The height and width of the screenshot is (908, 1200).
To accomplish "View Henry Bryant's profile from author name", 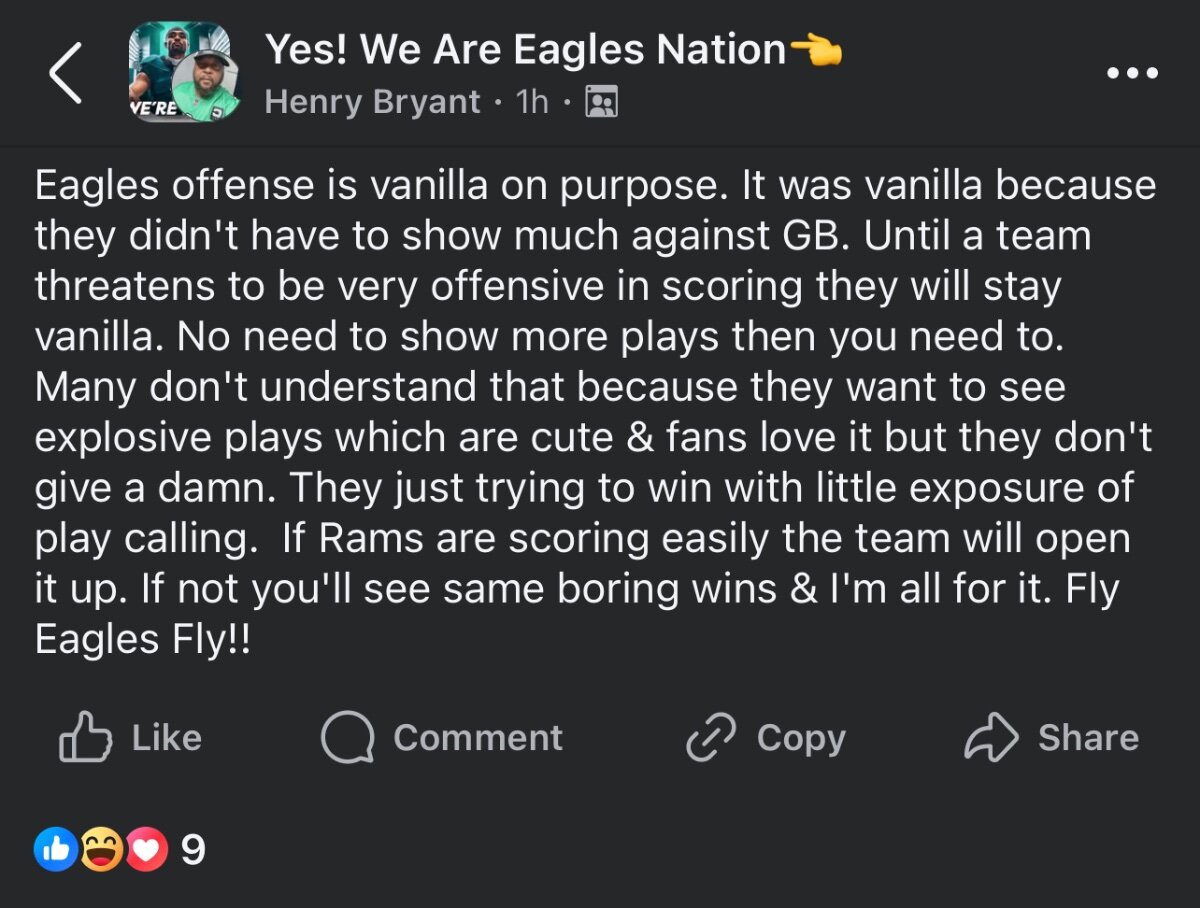I will coord(372,102).
